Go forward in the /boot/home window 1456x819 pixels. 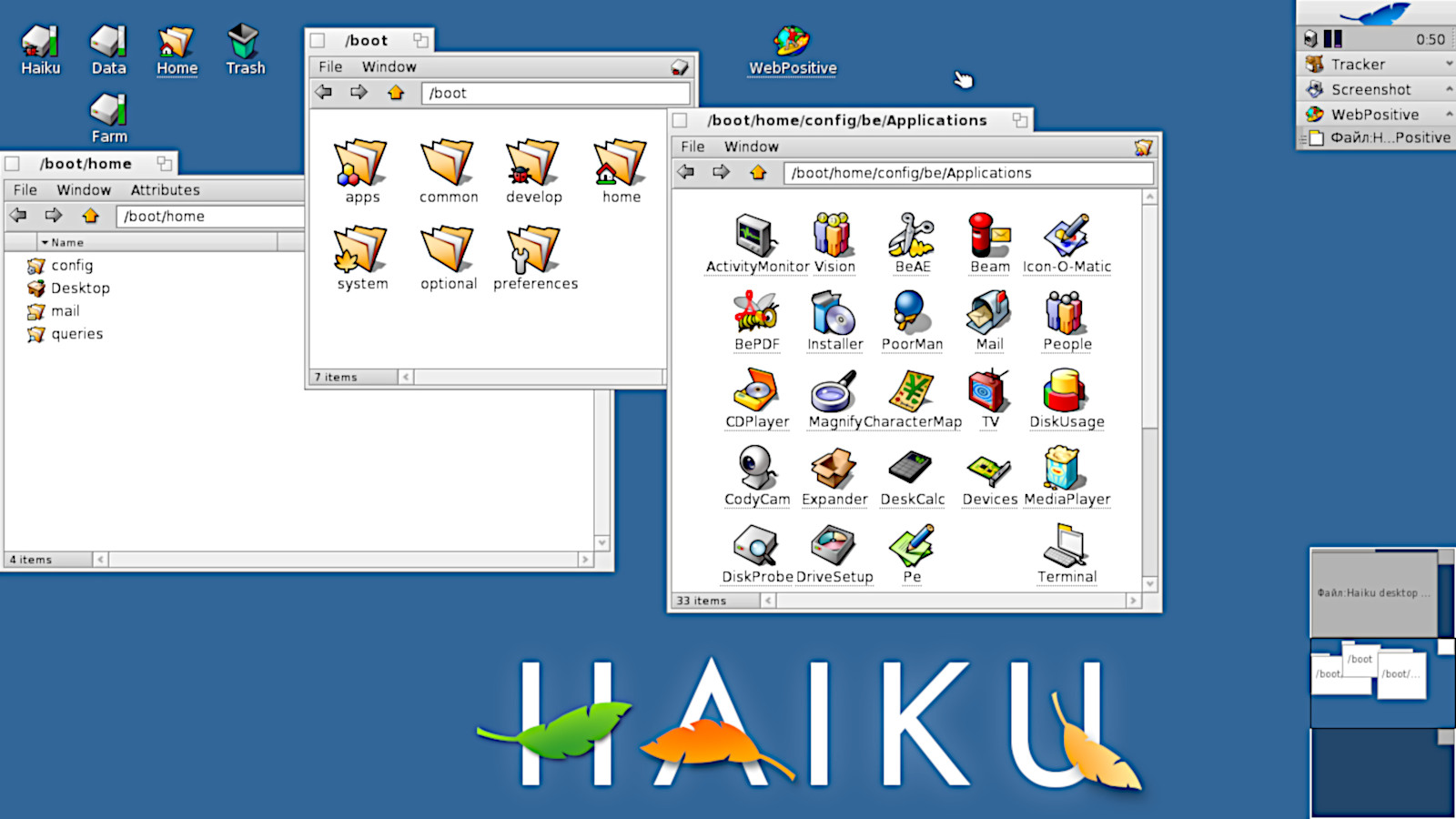point(53,215)
